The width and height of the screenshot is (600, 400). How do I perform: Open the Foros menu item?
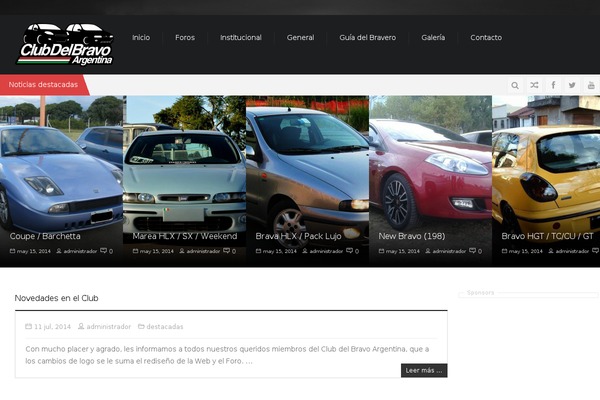click(185, 38)
